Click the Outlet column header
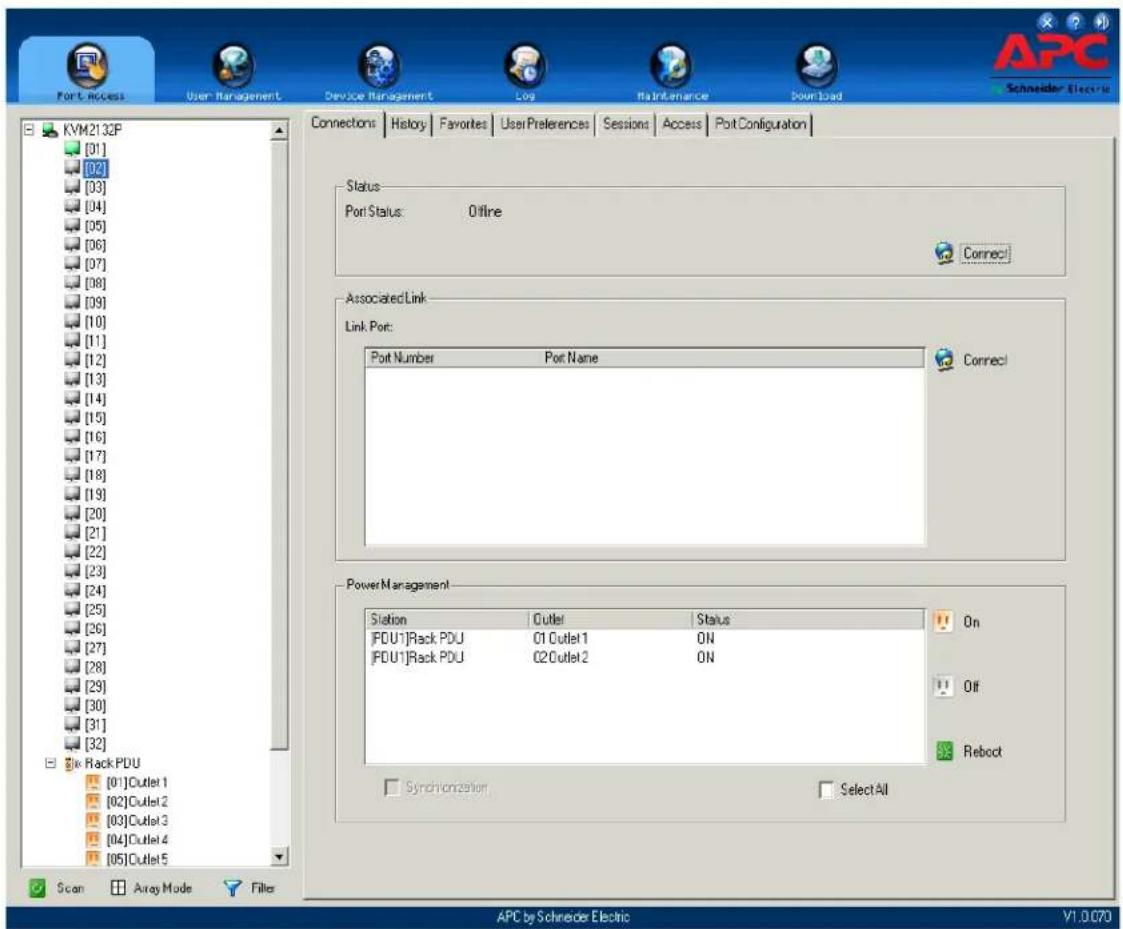Screen dimensions: 1123x929 click(610, 620)
